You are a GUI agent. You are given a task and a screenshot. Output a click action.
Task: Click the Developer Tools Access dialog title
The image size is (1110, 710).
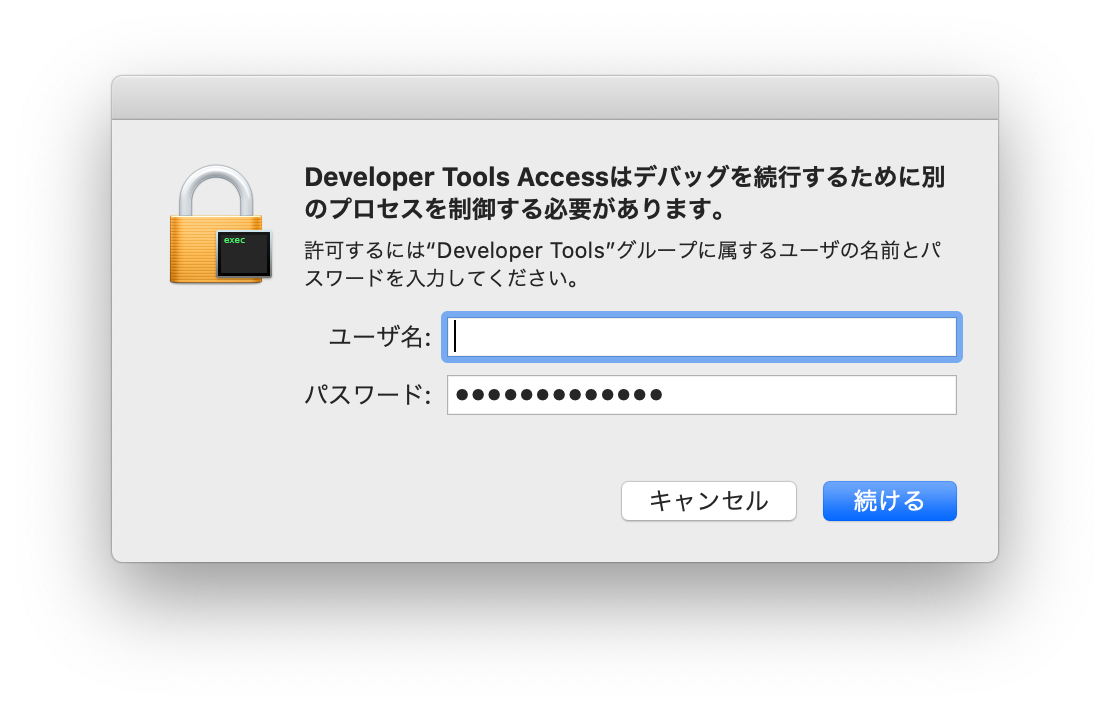pyautogui.click(x=625, y=195)
